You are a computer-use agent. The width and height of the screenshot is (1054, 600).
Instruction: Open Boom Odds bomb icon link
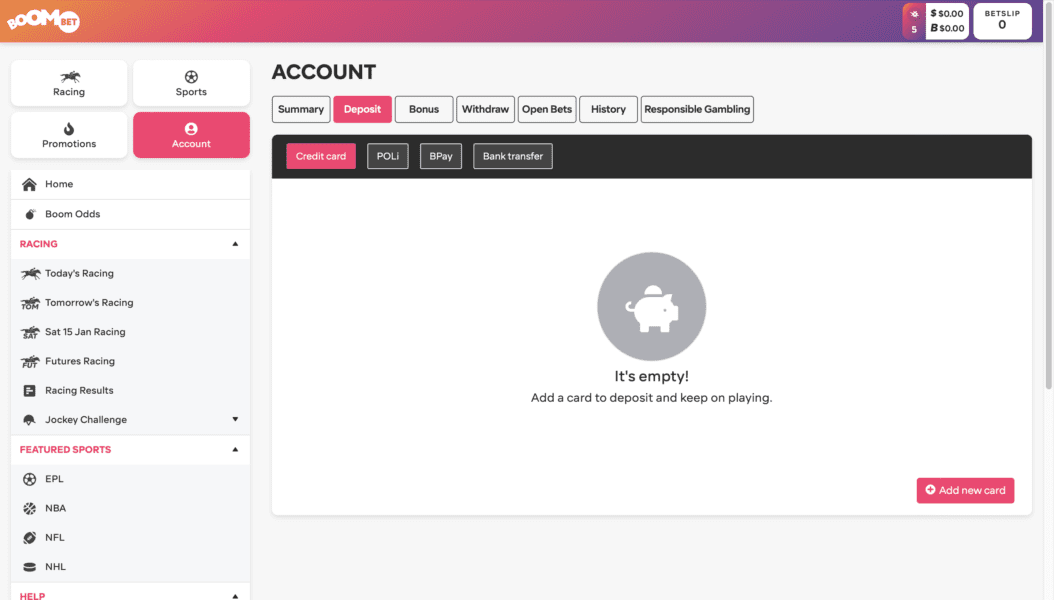click(30, 214)
